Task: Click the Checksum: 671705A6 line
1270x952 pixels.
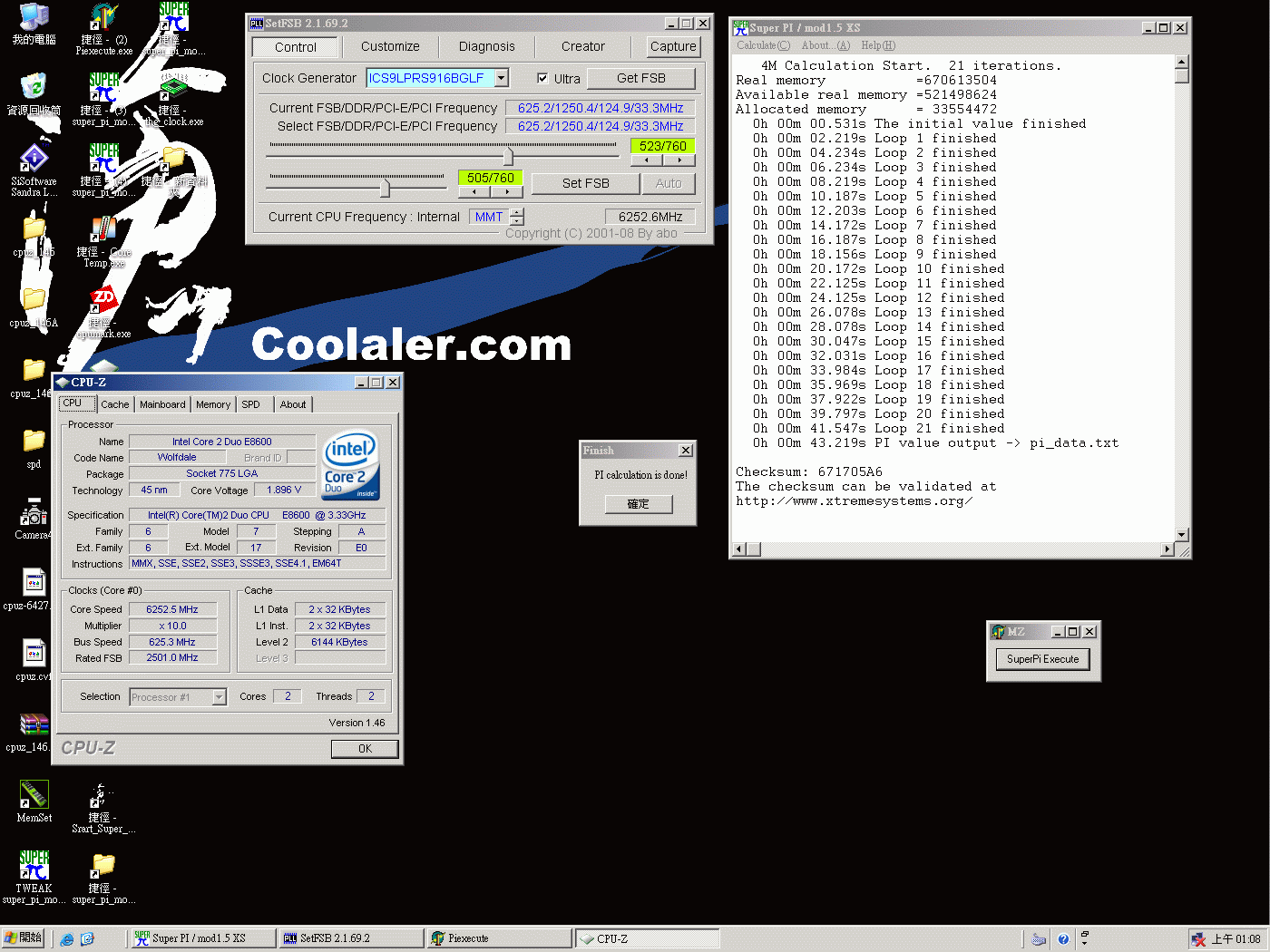Action: click(x=808, y=471)
